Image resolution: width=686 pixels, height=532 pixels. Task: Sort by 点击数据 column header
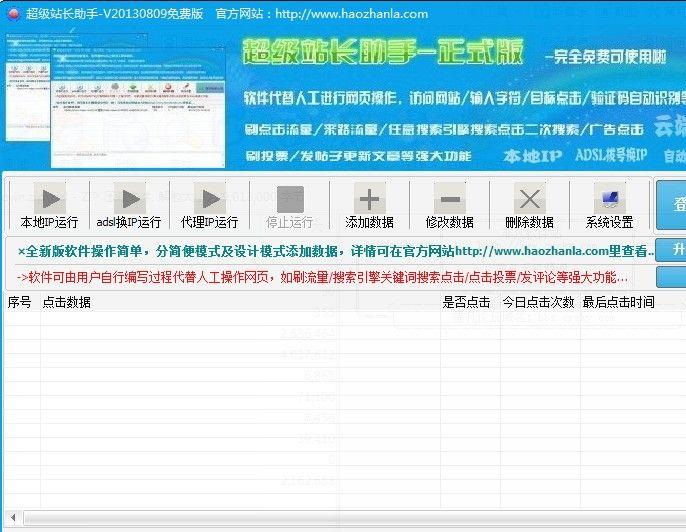click(x=240, y=302)
